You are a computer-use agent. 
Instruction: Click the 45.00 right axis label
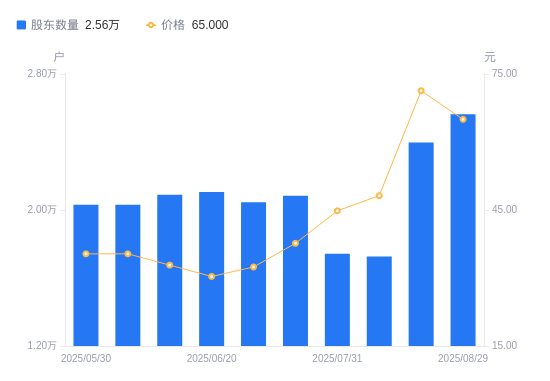[504, 210]
